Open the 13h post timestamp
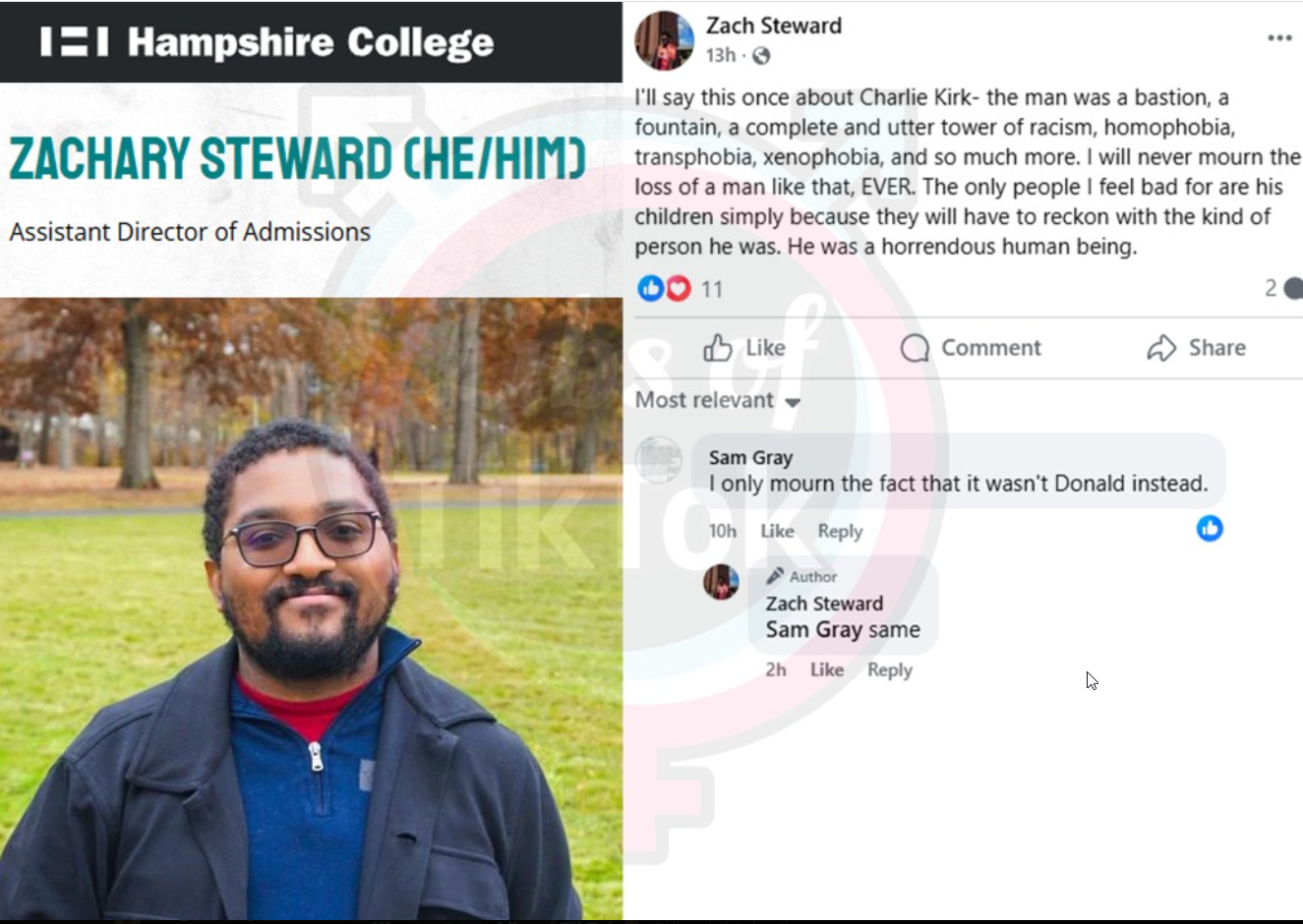The width and height of the screenshot is (1303, 924). point(721,55)
